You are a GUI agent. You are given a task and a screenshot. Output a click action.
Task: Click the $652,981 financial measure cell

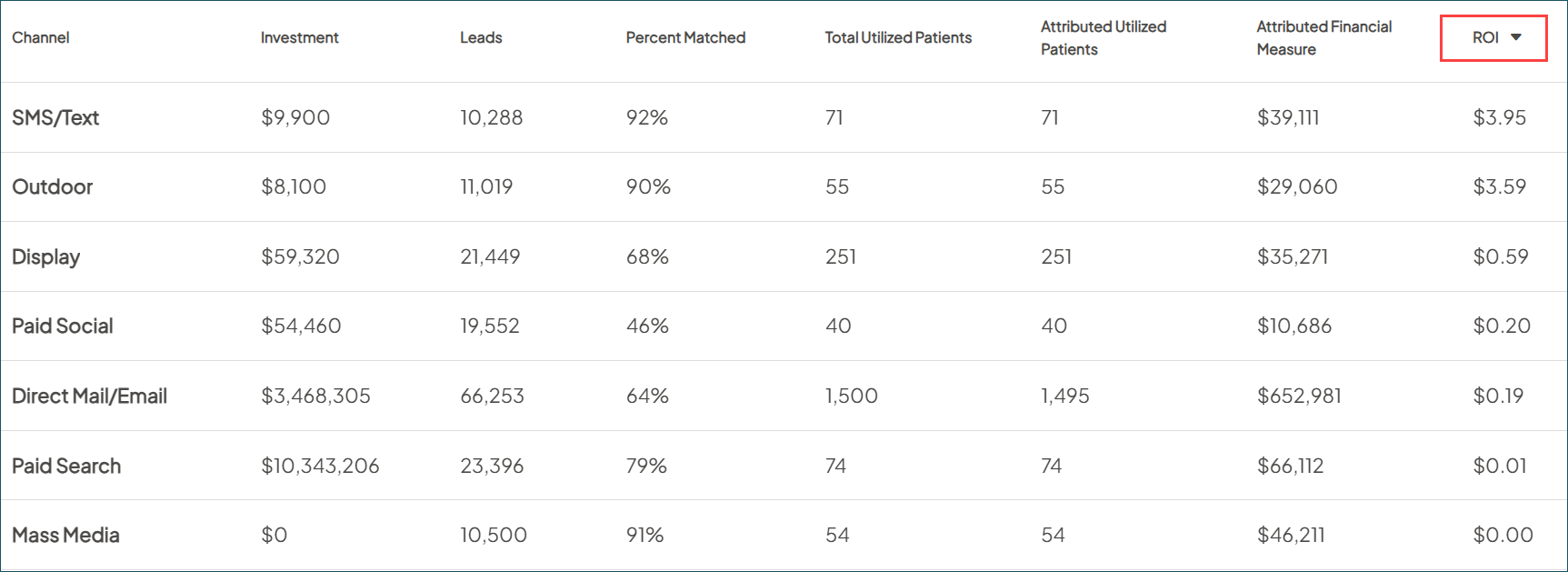(1299, 396)
